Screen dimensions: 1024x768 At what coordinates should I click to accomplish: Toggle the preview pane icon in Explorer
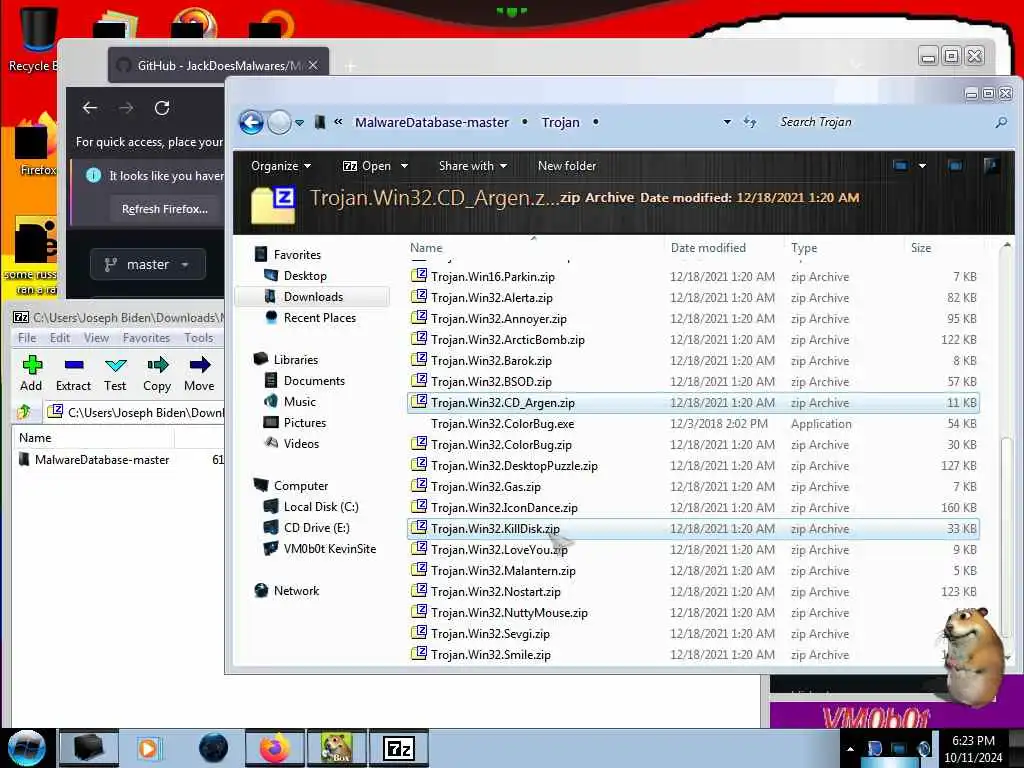pos(955,166)
